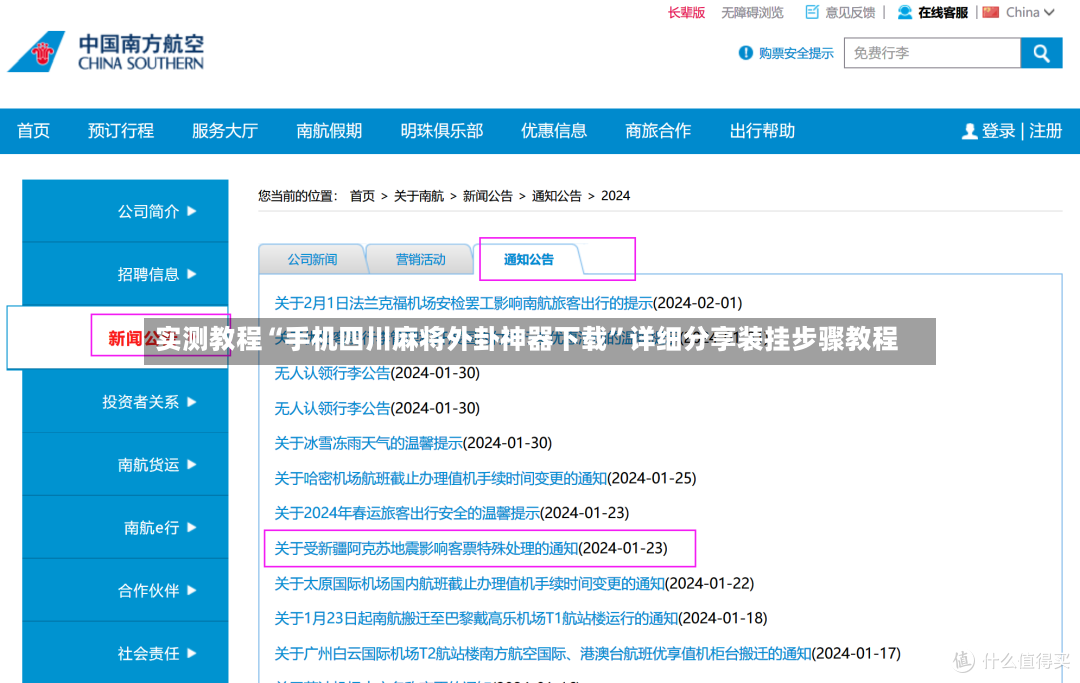Viewport: 1080px width, 683px height.
Task: Expand 招聘信息 sidebar item
Action: coord(125,274)
